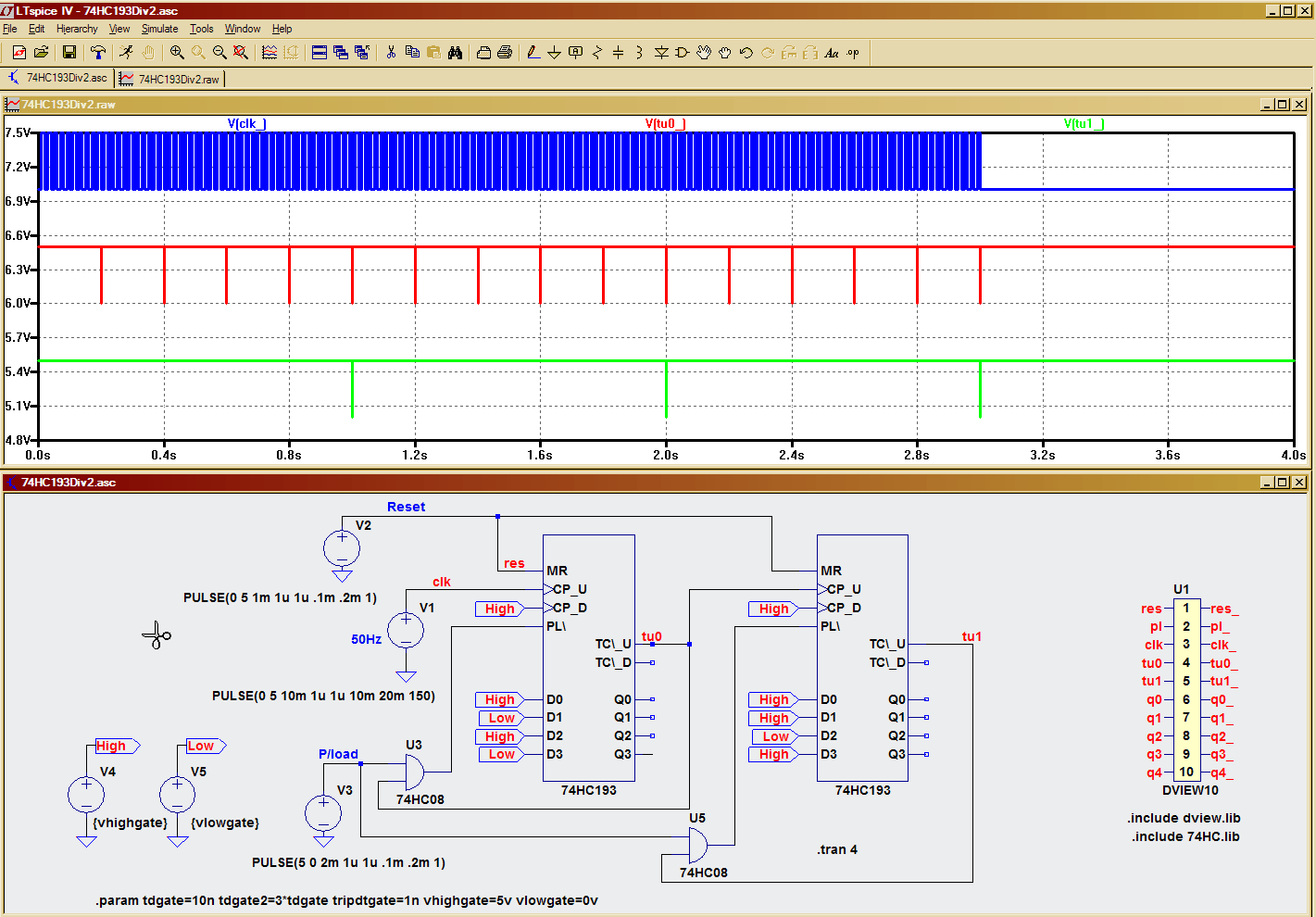The height and width of the screenshot is (917, 1316).
Task: Click the V(tu1_) trace label
Action: point(1084,123)
